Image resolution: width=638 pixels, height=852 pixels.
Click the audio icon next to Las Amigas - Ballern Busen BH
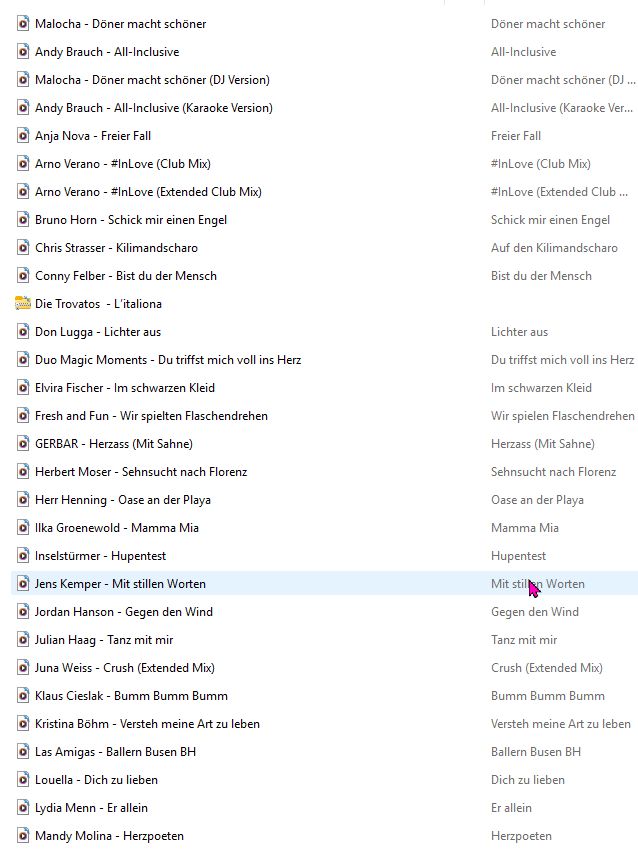[x=23, y=751]
